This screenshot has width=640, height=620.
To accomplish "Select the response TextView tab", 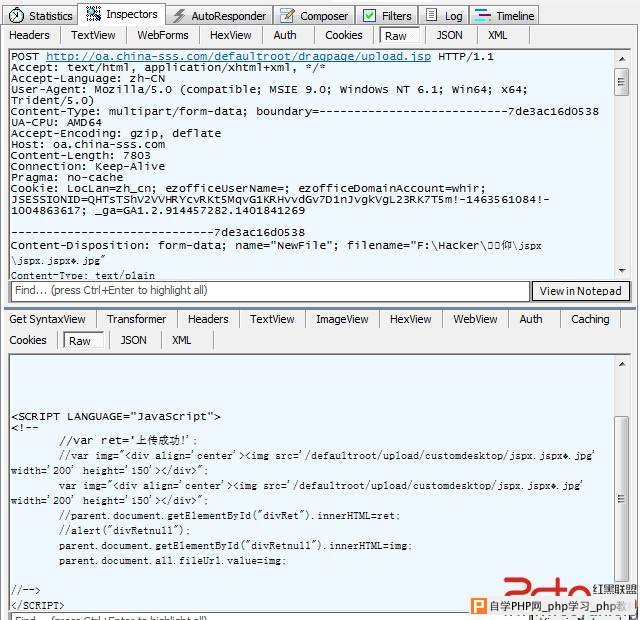I will (272, 319).
